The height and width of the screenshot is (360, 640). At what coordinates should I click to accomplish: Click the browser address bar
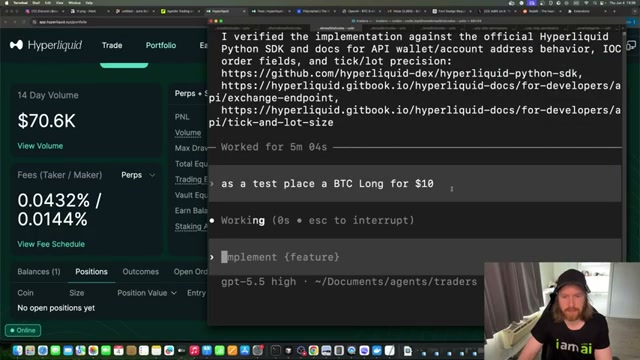(x=118, y=22)
